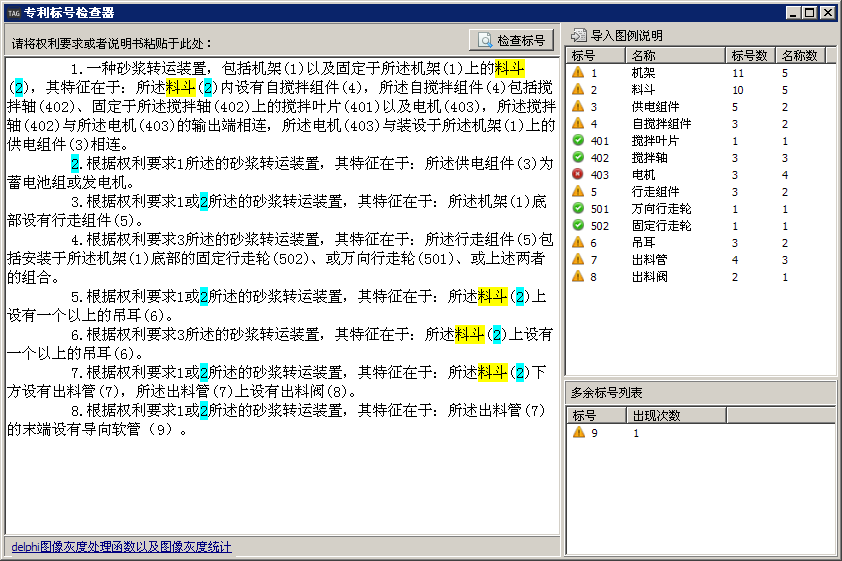This screenshot has height=561, width=842.
Task: Click green check icon beside 搅拌叶片
Action: tap(578, 141)
